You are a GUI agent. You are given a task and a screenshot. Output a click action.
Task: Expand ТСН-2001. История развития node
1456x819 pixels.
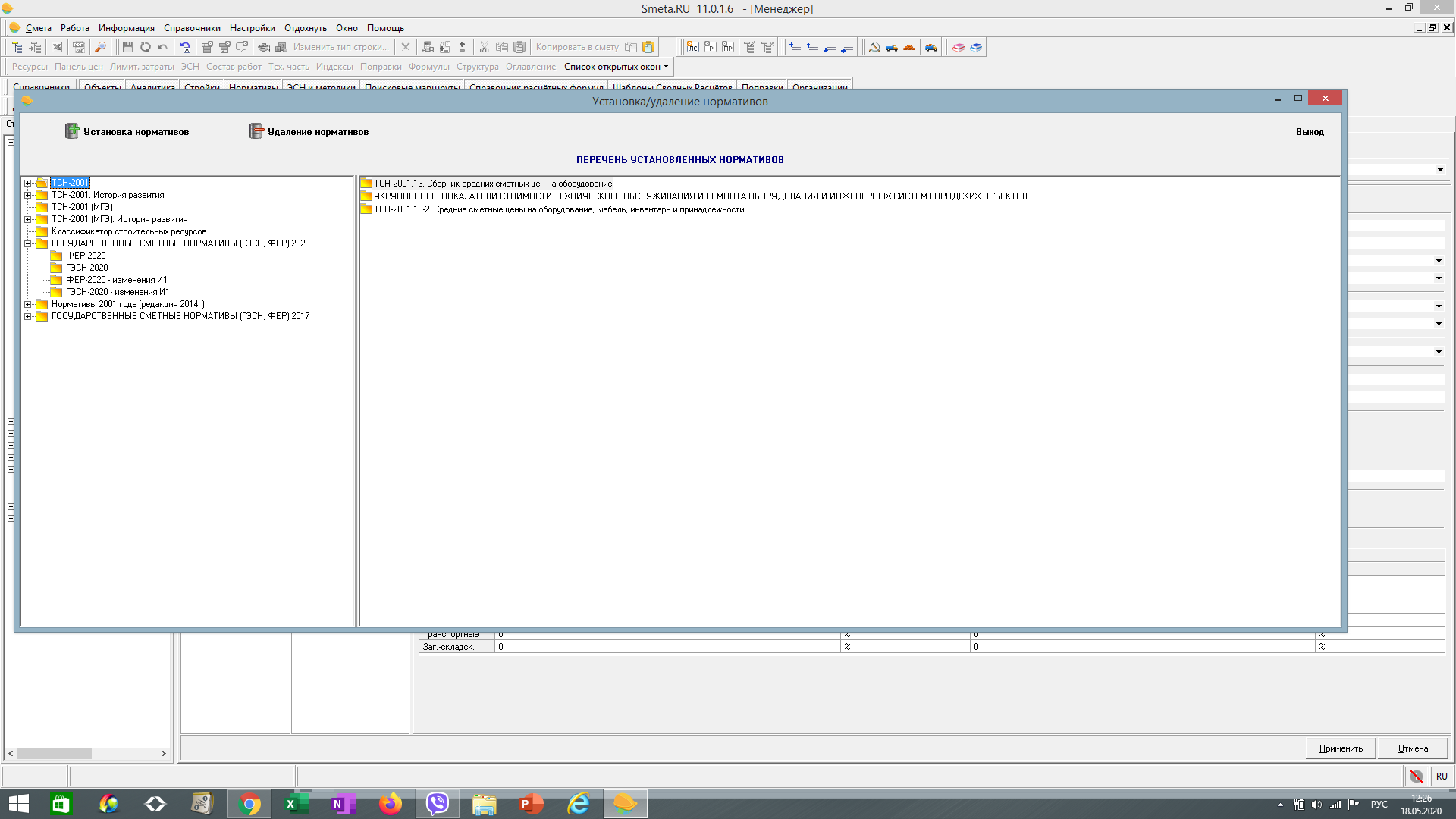click(x=28, y=195)
